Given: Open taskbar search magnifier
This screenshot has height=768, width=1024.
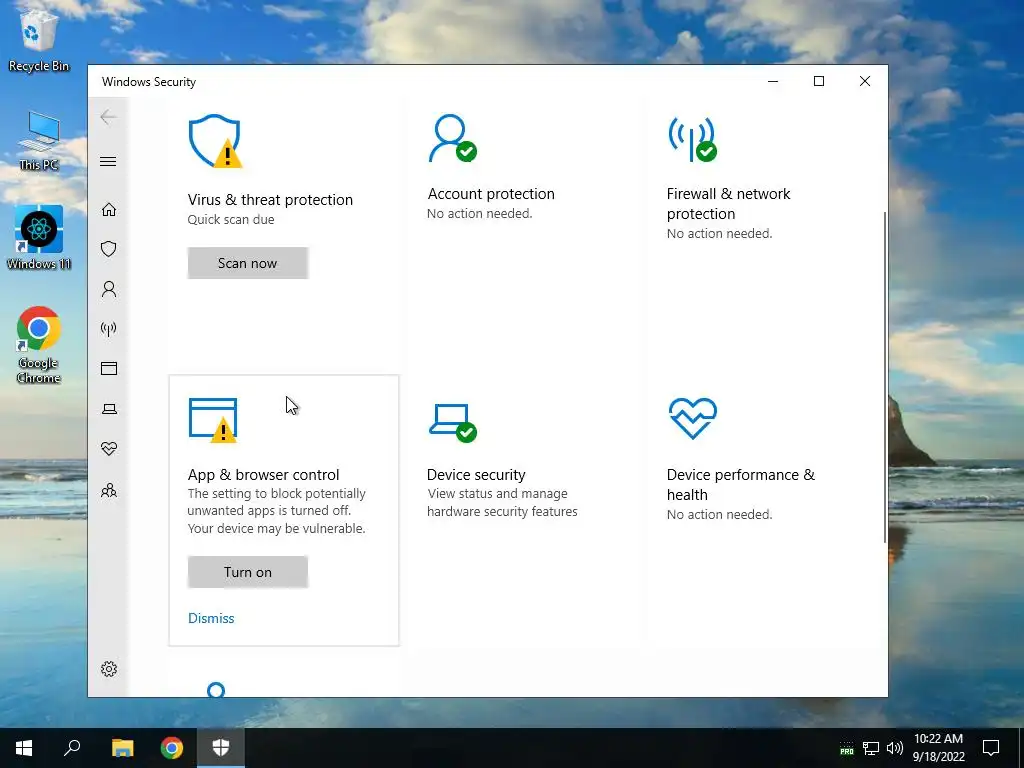Looking at the screenshot, I should pos(72,748).
